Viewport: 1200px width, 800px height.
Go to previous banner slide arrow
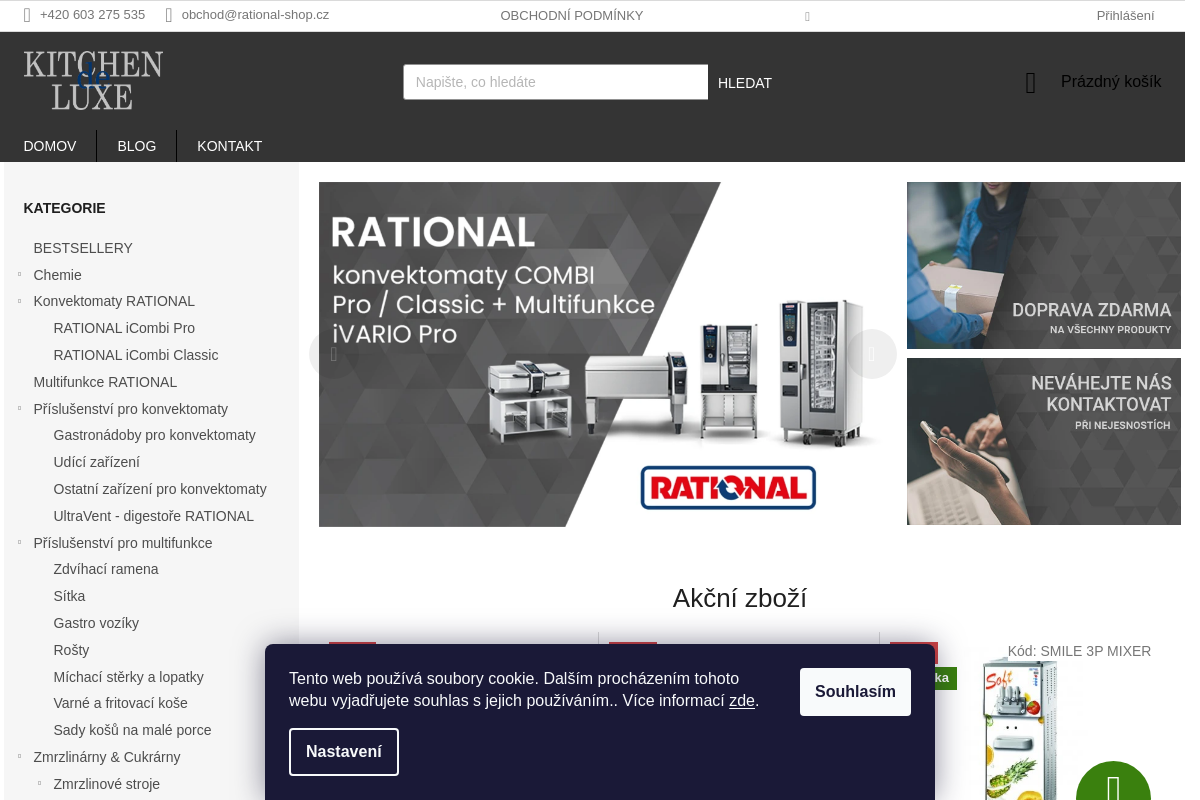(334, 354)
